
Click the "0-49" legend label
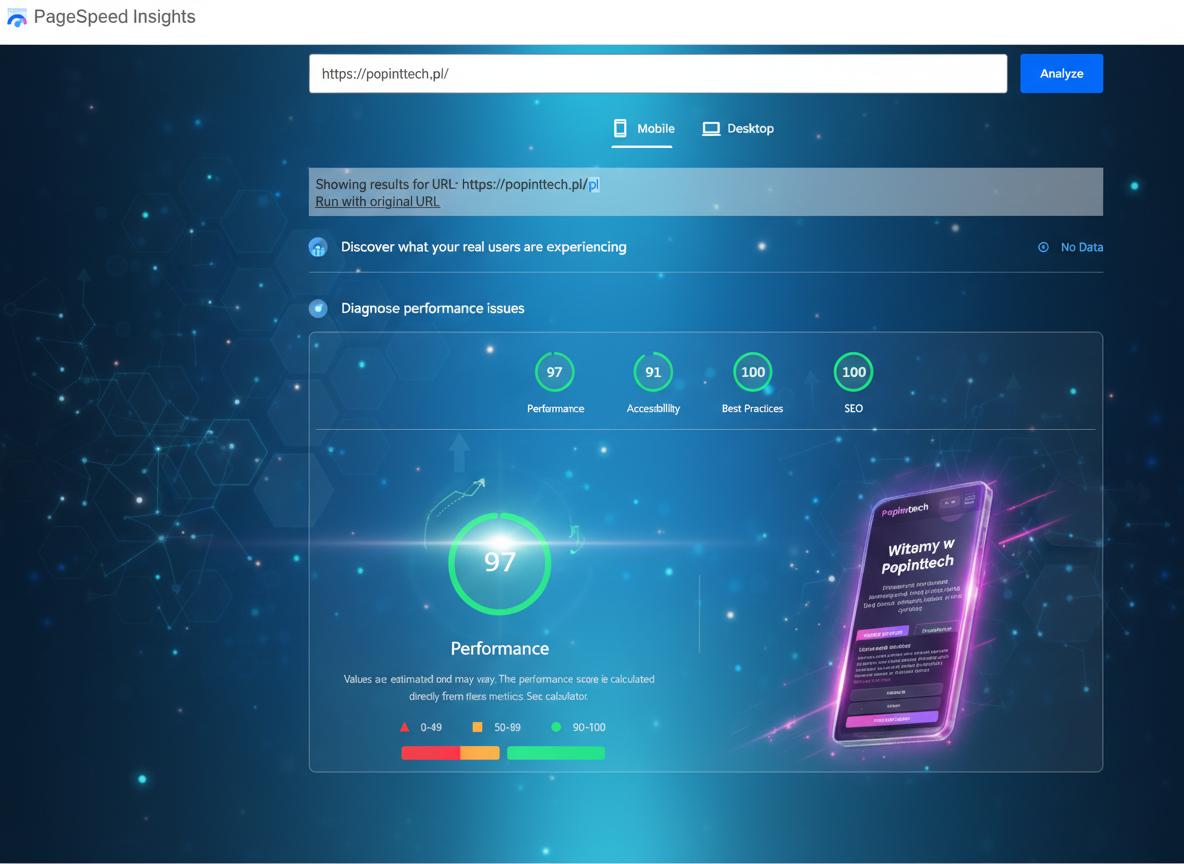pyautogui.click(x=431, y=727)
